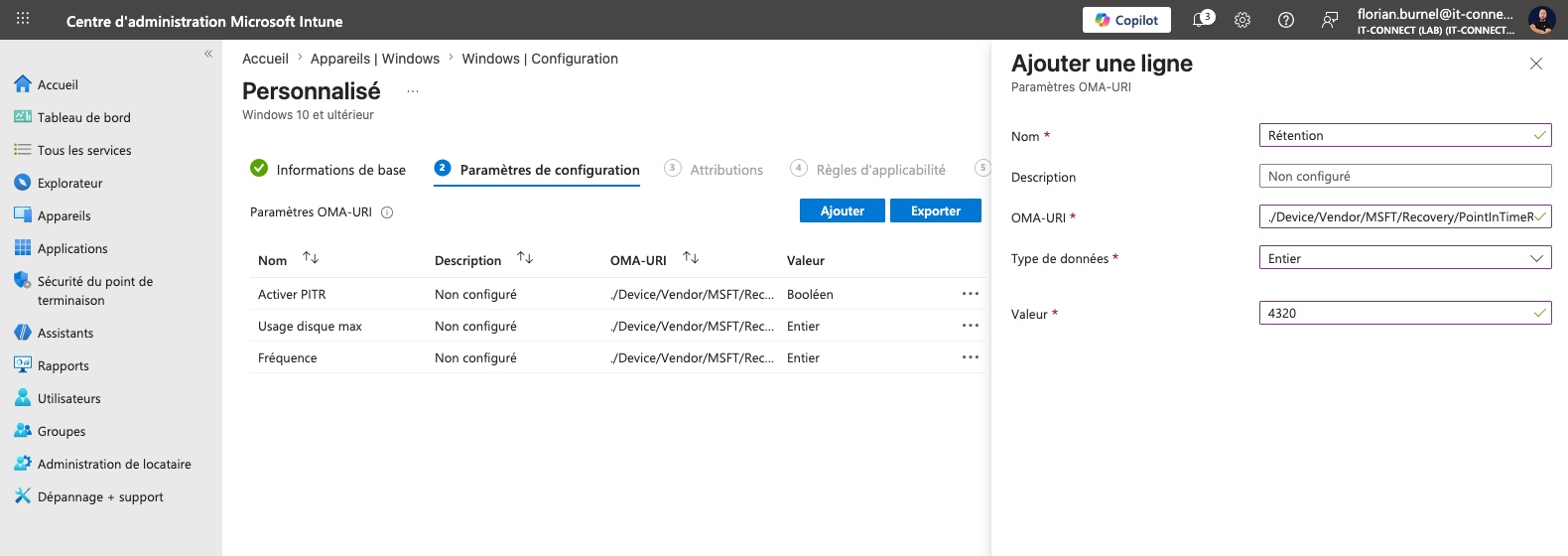Screen dimensions: 1568x556
Task: Sort table by Description column
Action: 525,258
